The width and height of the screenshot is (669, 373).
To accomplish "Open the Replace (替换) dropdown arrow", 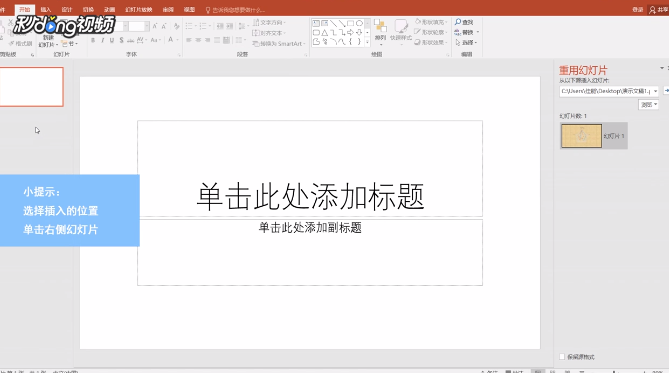I will click(x=478, y=32).
